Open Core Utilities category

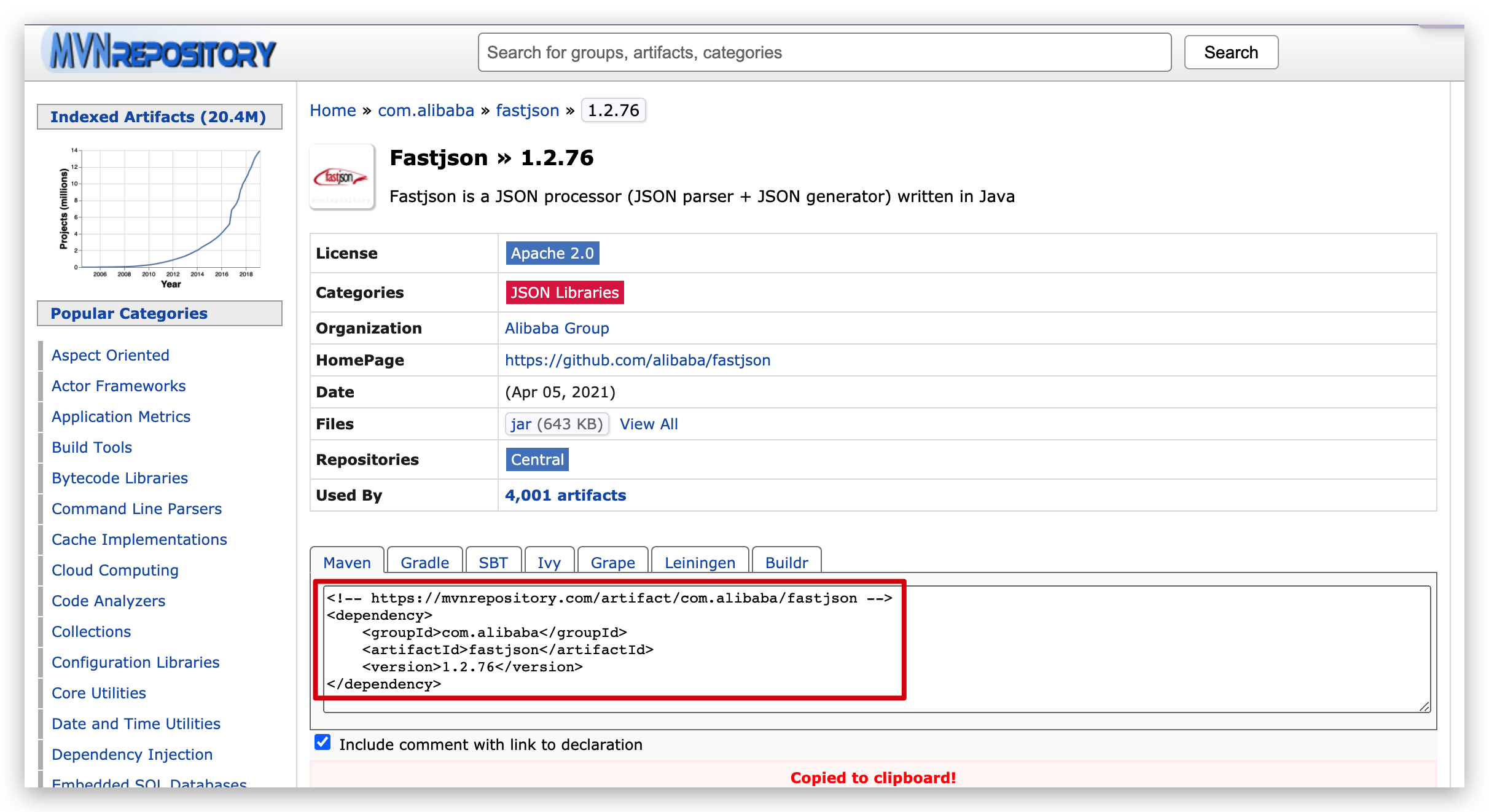(99, 693)
